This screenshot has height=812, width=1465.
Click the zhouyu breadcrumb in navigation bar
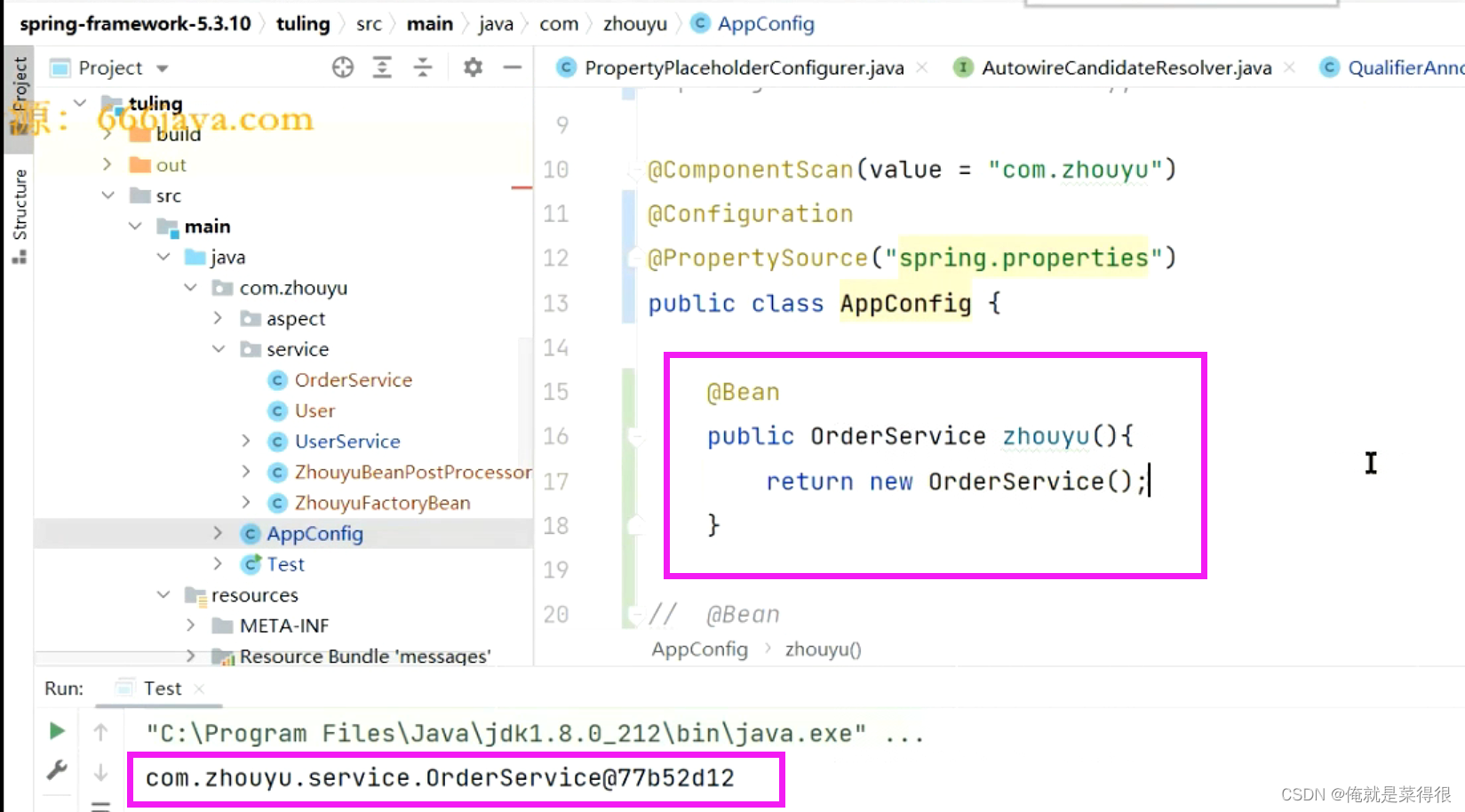click(635, 24)
